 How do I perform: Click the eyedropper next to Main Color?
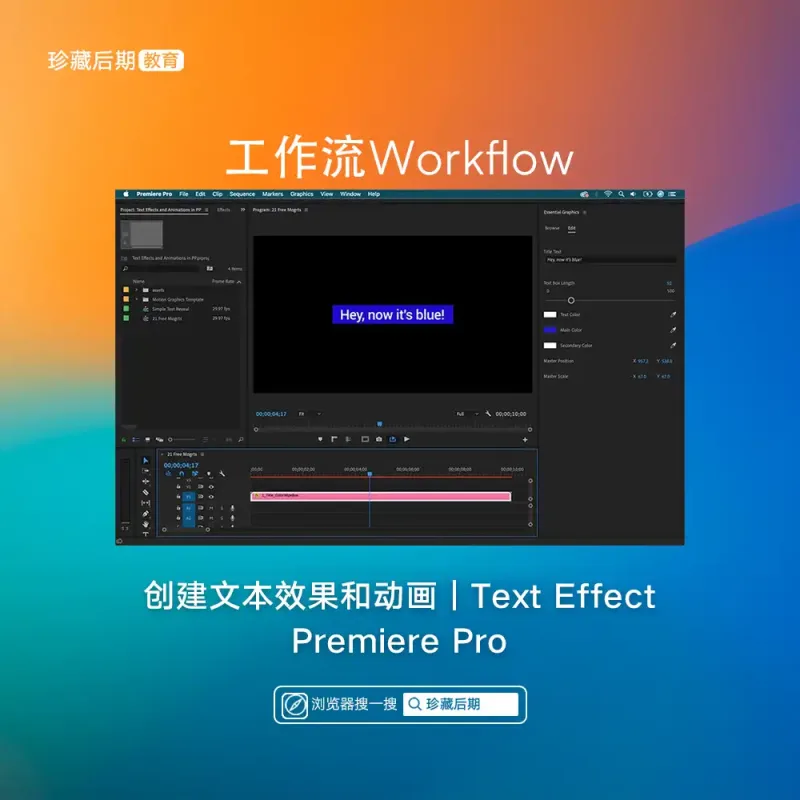[673, 330]
